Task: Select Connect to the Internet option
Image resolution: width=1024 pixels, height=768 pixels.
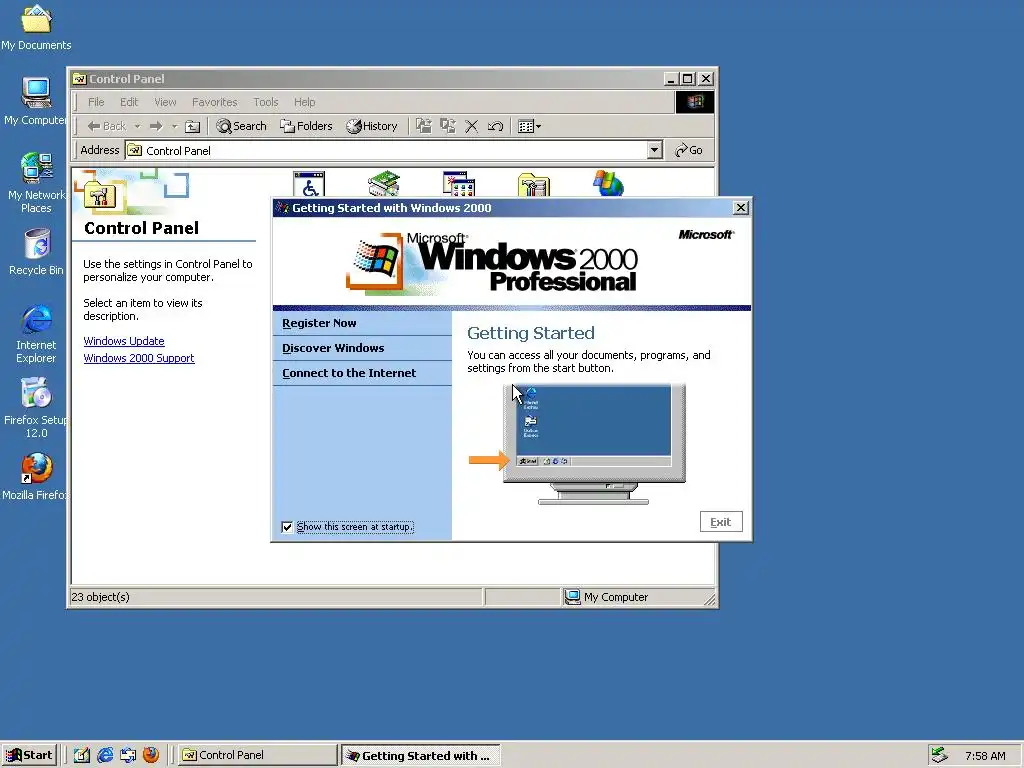Action: pos(349,373)
